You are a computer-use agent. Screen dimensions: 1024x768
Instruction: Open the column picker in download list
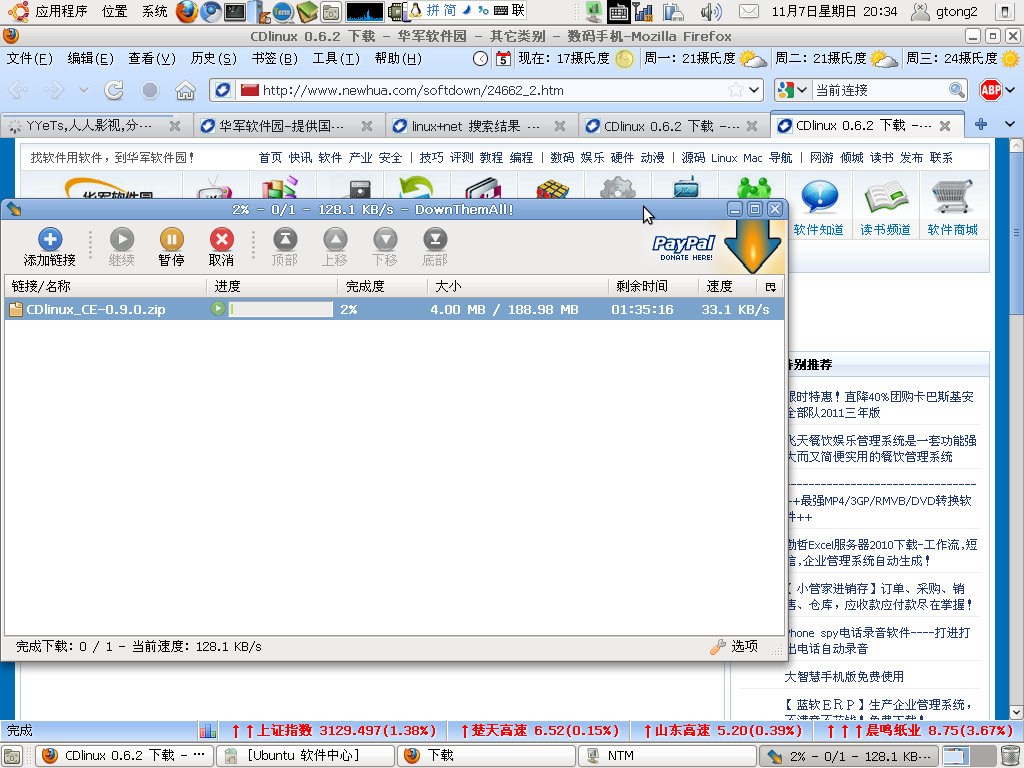coord(770,286)
